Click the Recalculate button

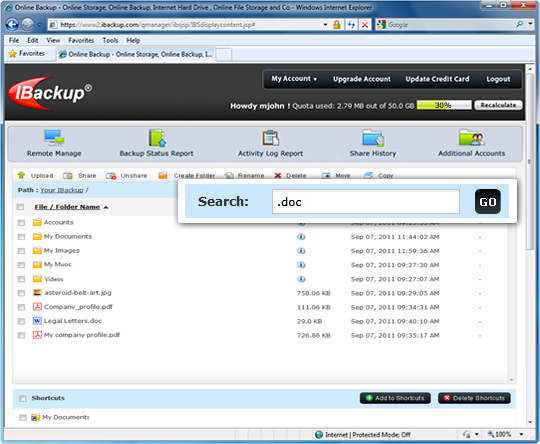(498, 105)
